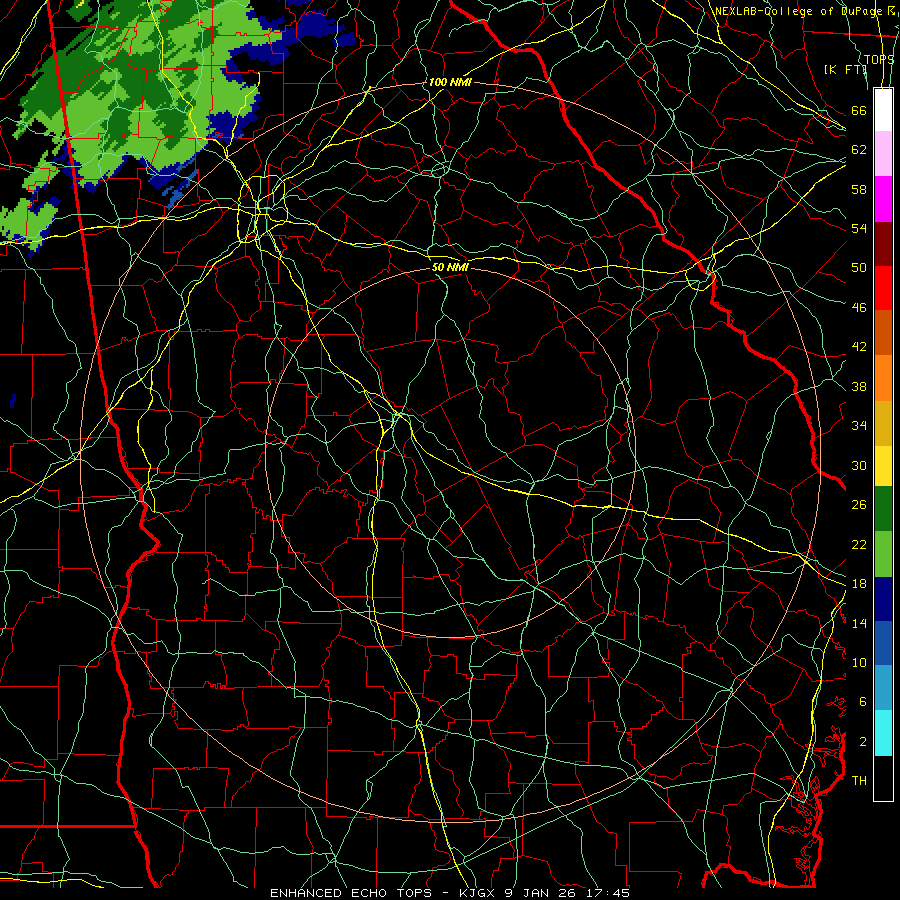Click the yellow 34 K FT legend swatch
The image size is (900, 900).
click(x=883, y=465)
